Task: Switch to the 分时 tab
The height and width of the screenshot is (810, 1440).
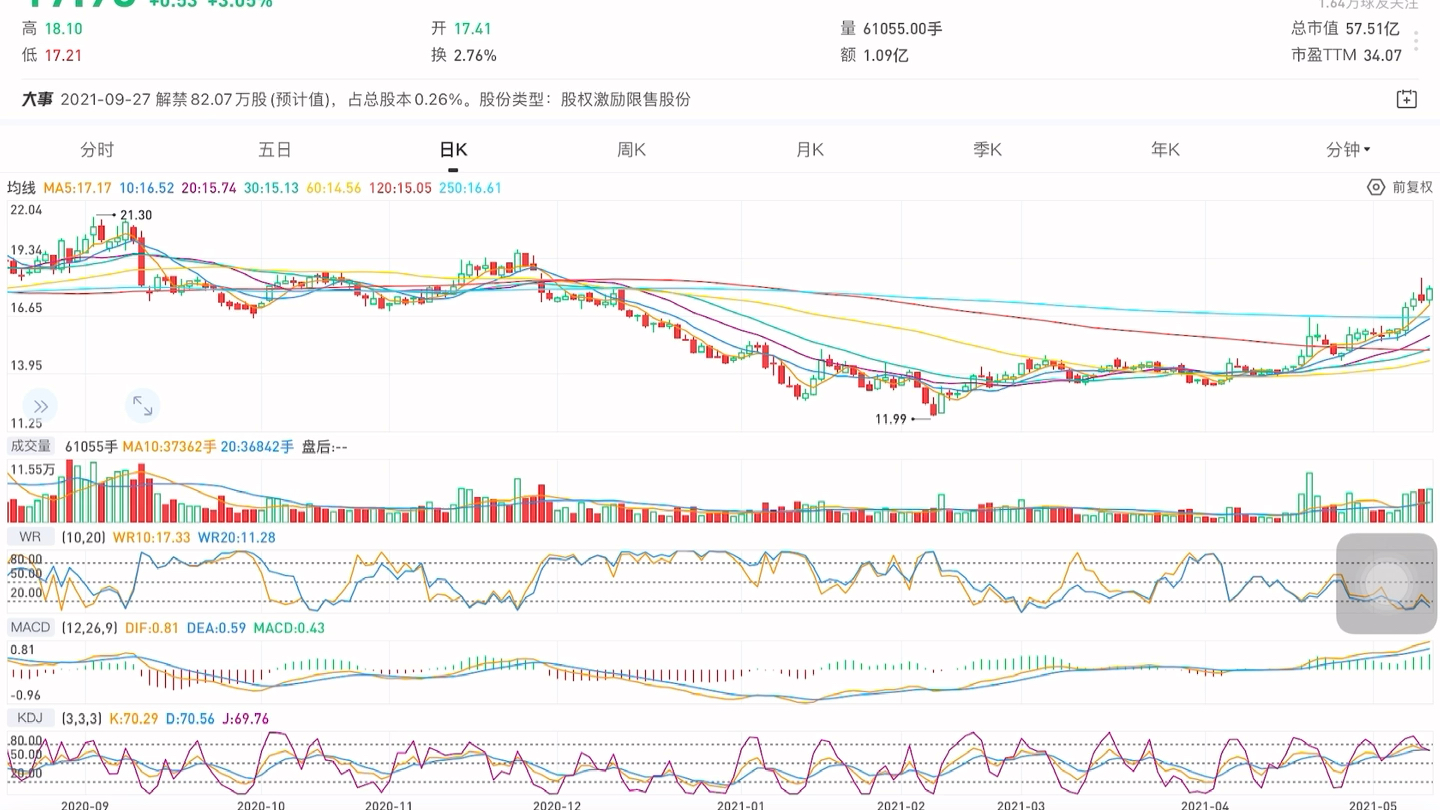Action: (x=97, y=150)
